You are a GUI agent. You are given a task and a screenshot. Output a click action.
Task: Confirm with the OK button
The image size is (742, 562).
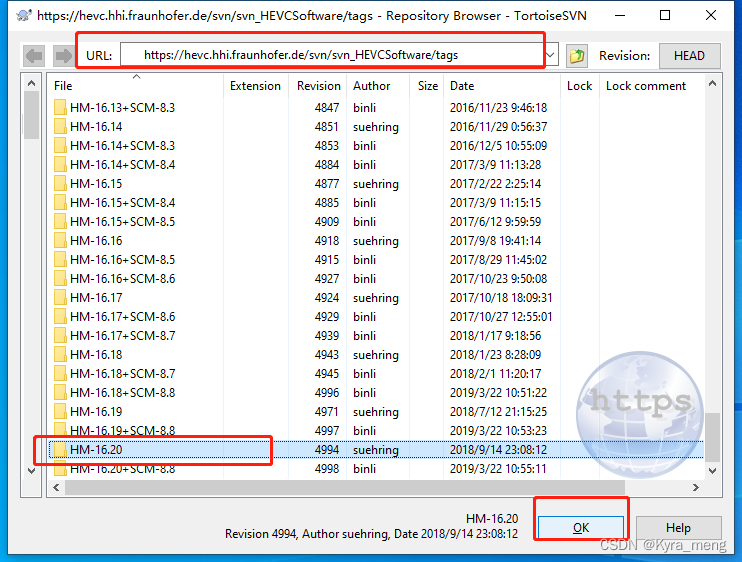pos(581,527)
